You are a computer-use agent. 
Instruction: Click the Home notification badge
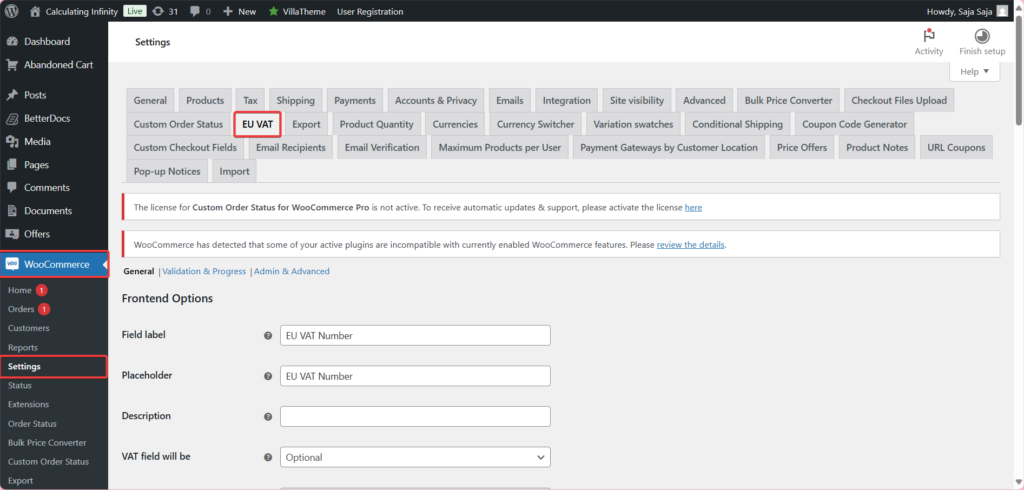pos(42,290)
